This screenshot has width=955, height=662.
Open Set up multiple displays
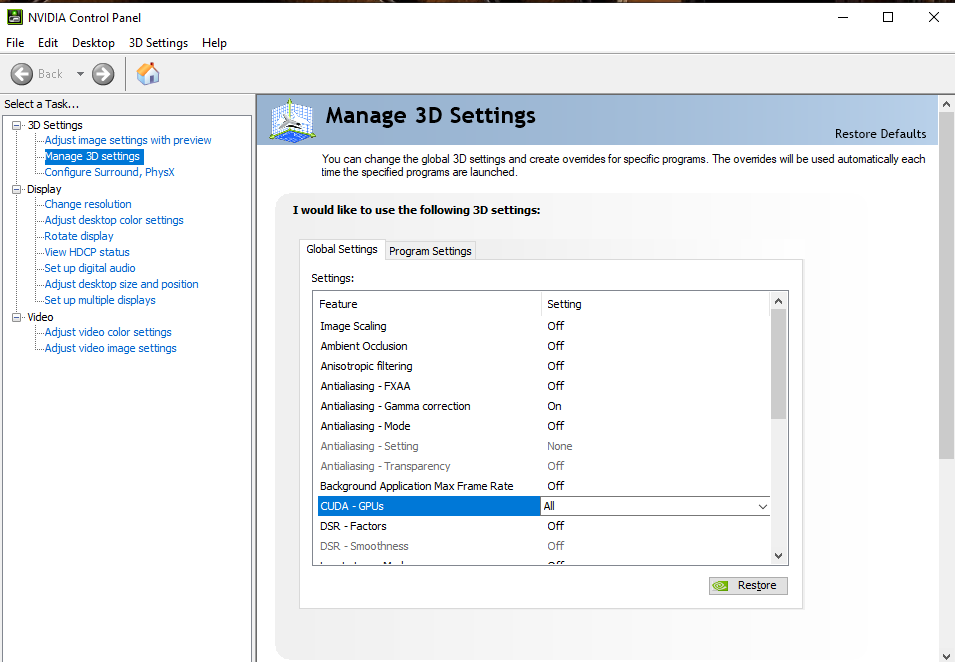pyautogui.click(x=100, y=300)
